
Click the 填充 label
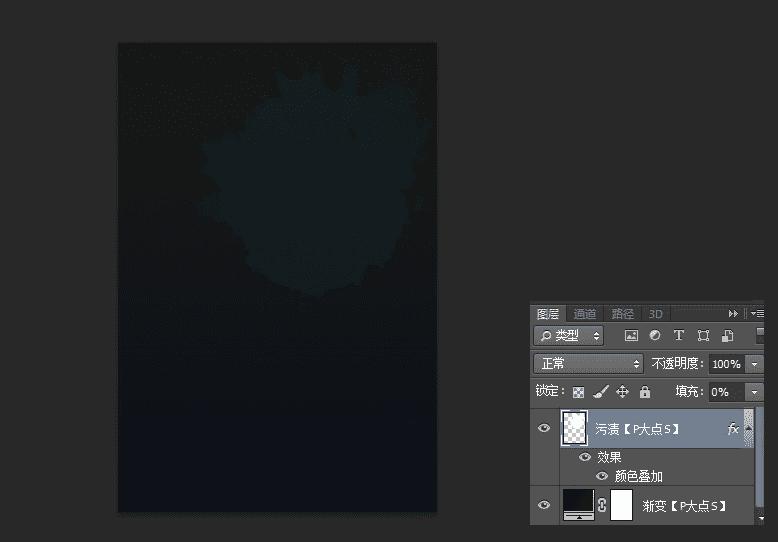[x=689, y=392]
